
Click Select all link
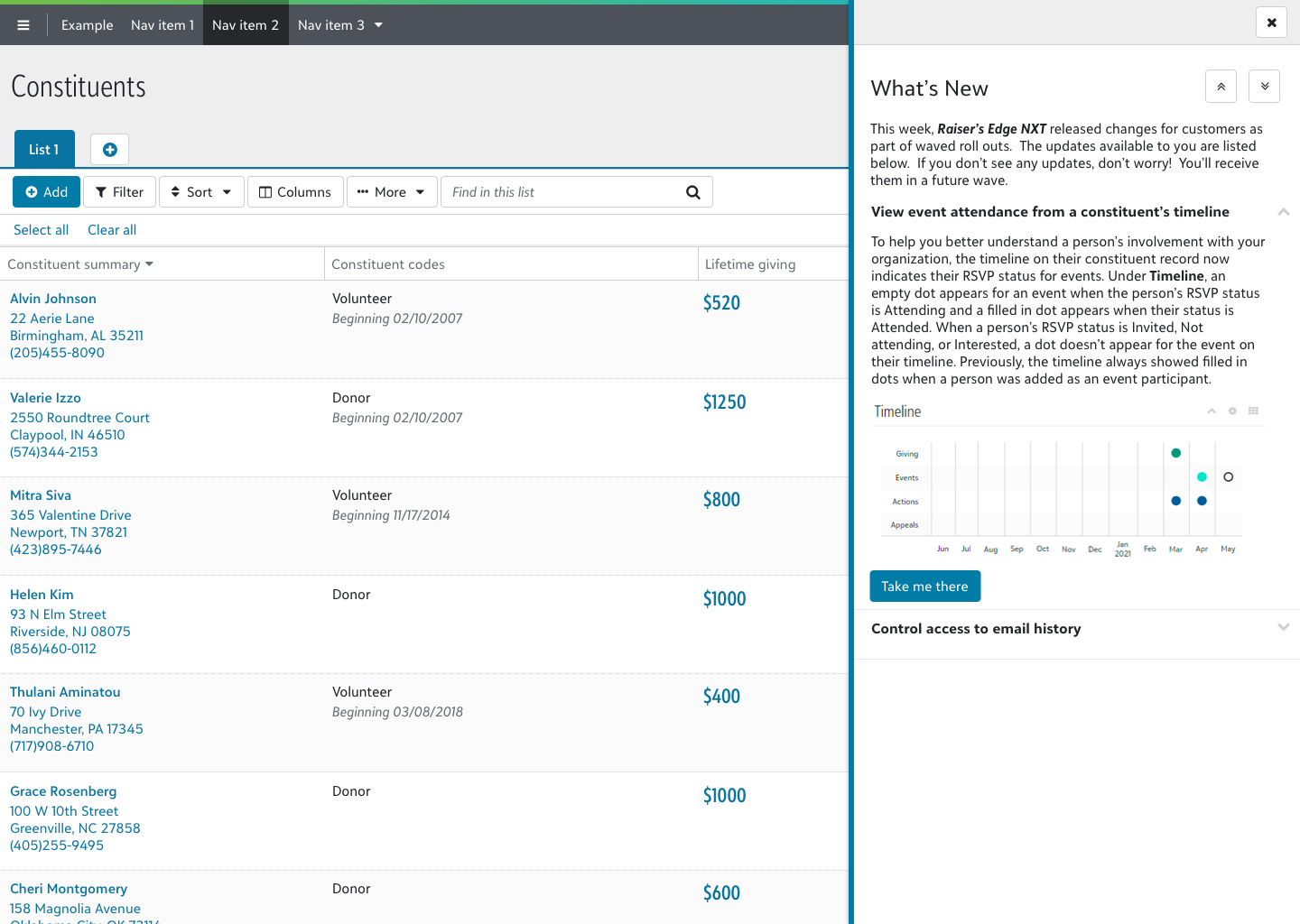click(41, 230)
